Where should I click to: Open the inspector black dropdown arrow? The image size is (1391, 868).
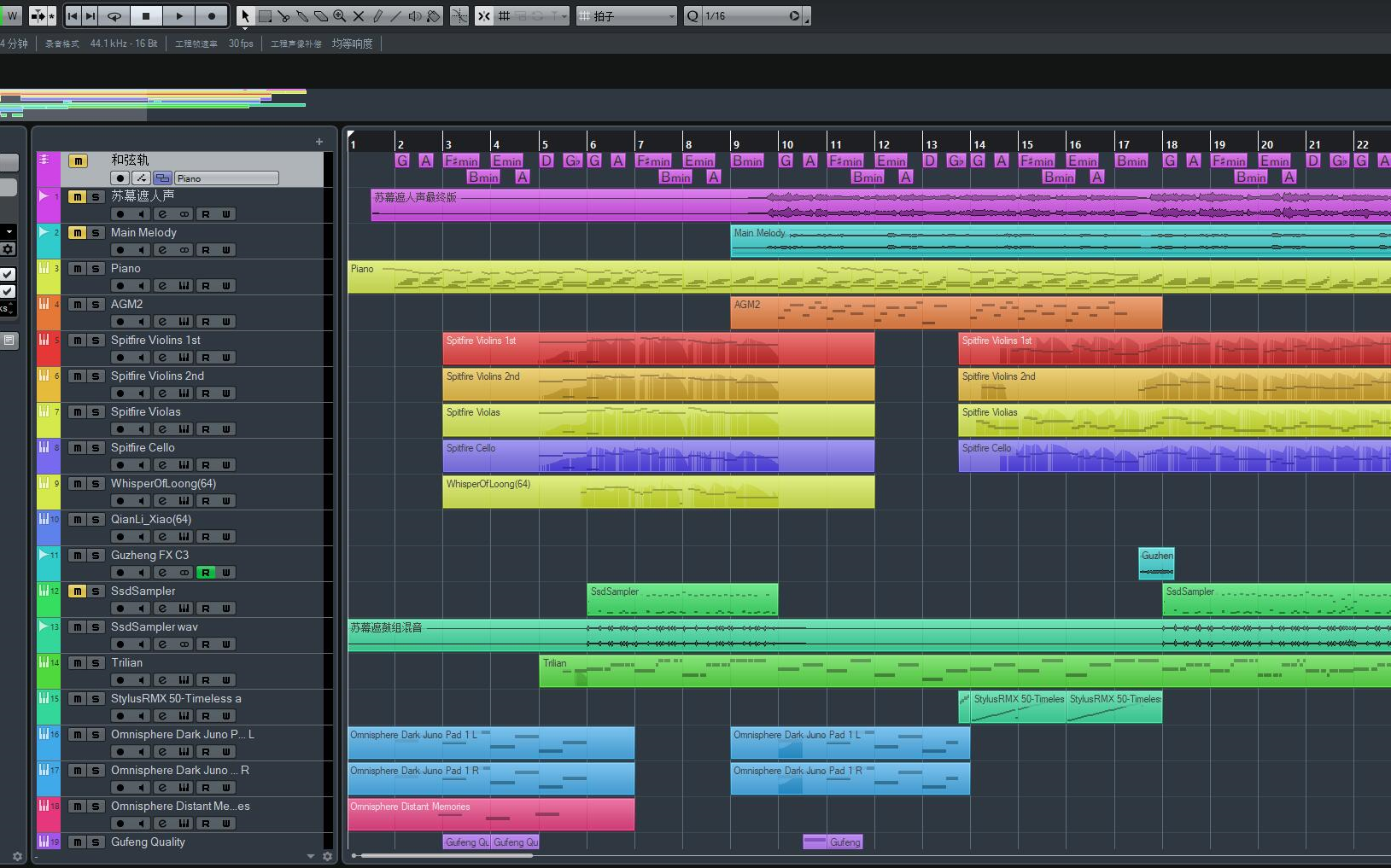coord(9,231)
